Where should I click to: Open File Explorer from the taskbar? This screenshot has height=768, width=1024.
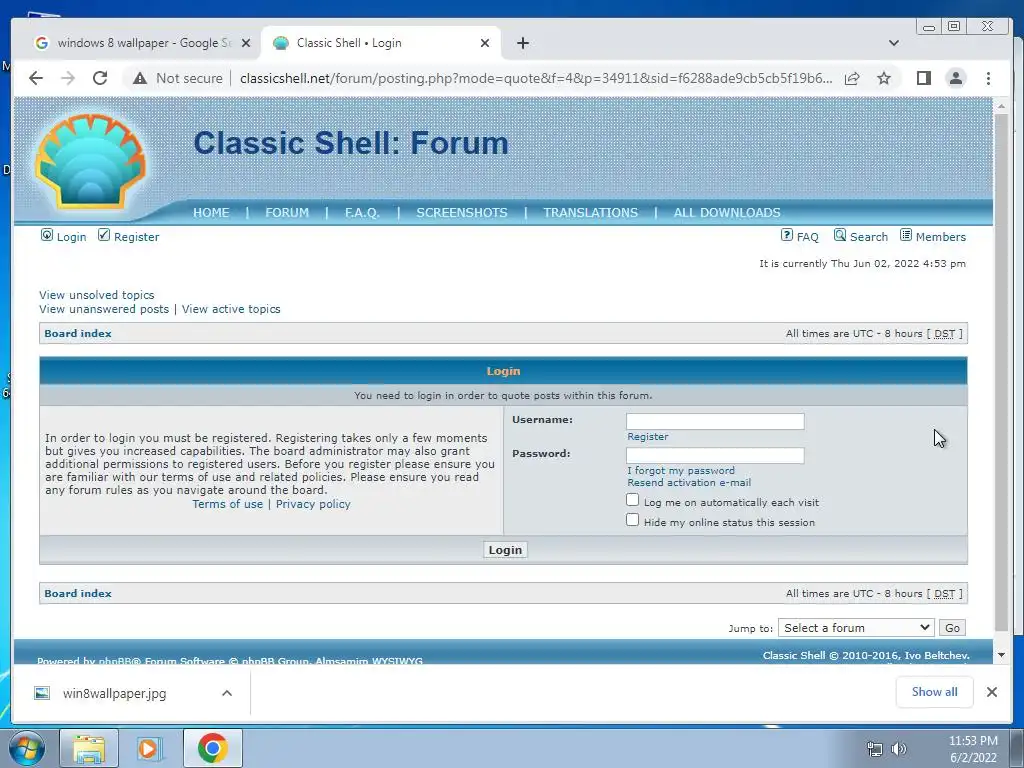point(89,748)
